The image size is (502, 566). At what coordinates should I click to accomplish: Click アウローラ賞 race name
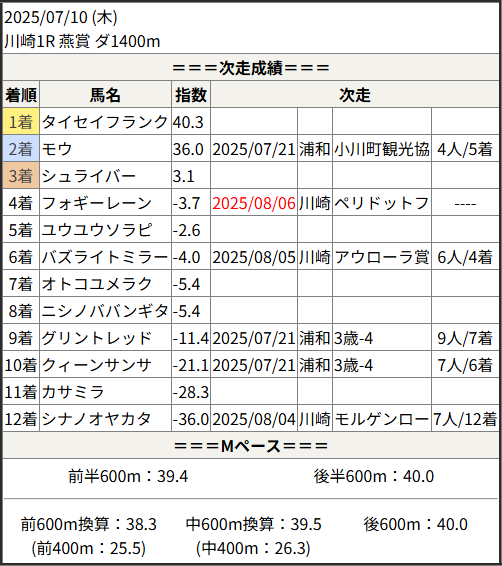coord(381,257)
